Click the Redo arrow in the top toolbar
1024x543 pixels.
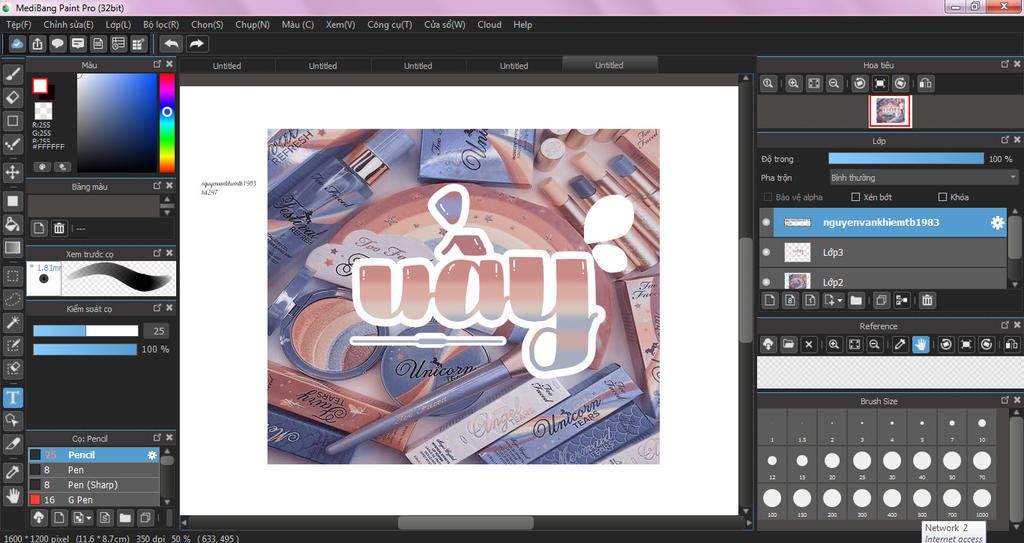(196, 44)
